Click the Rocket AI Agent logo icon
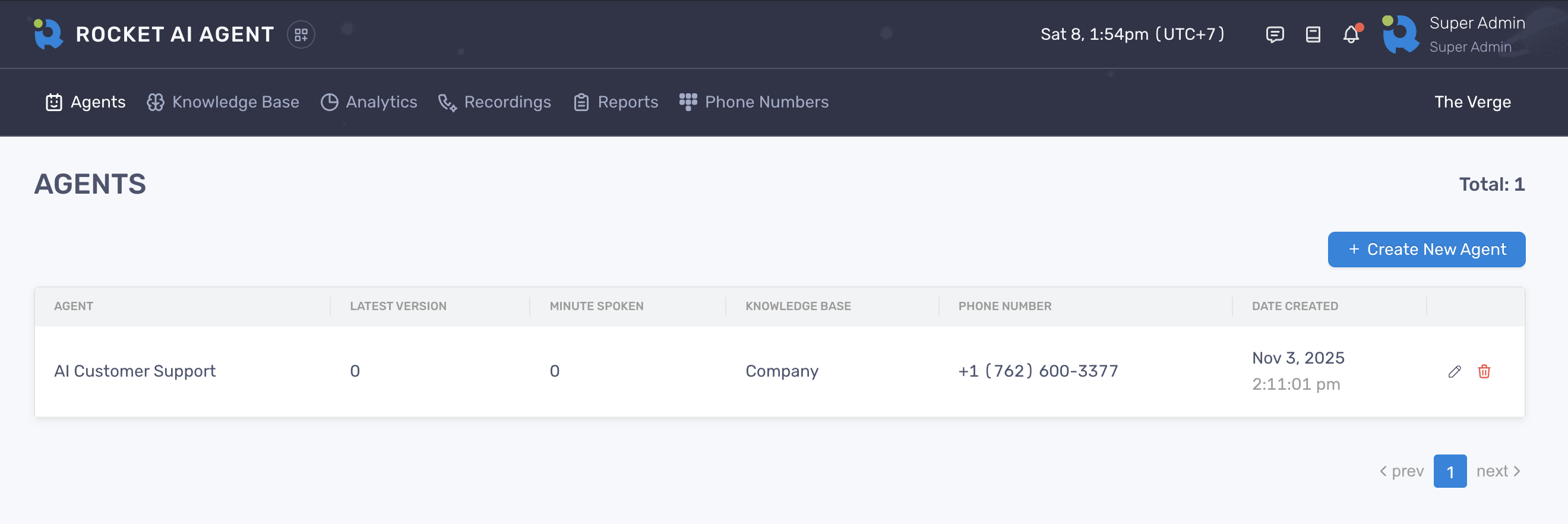 (48, 34)
